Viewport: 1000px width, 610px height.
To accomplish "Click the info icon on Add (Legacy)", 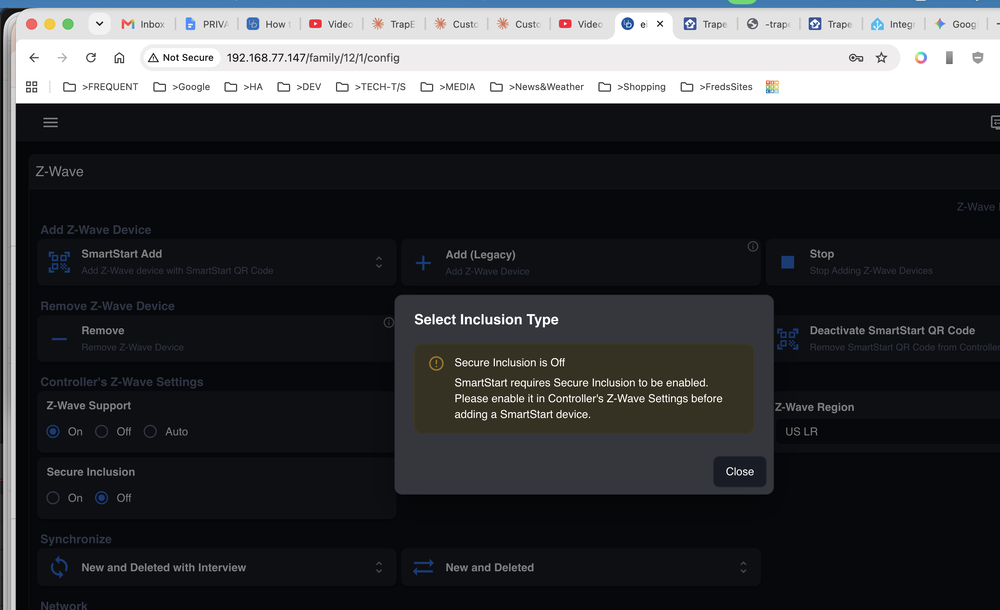I will 753,246.
